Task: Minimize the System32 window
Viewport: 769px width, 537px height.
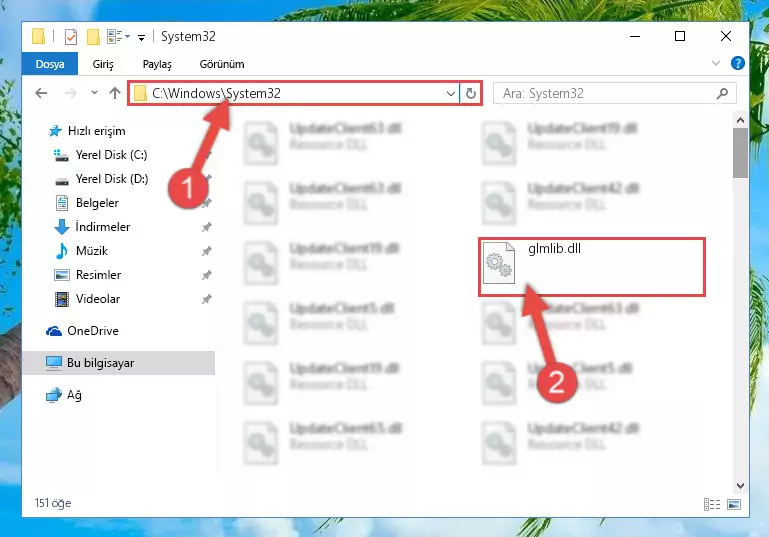Action: (635, 36)
